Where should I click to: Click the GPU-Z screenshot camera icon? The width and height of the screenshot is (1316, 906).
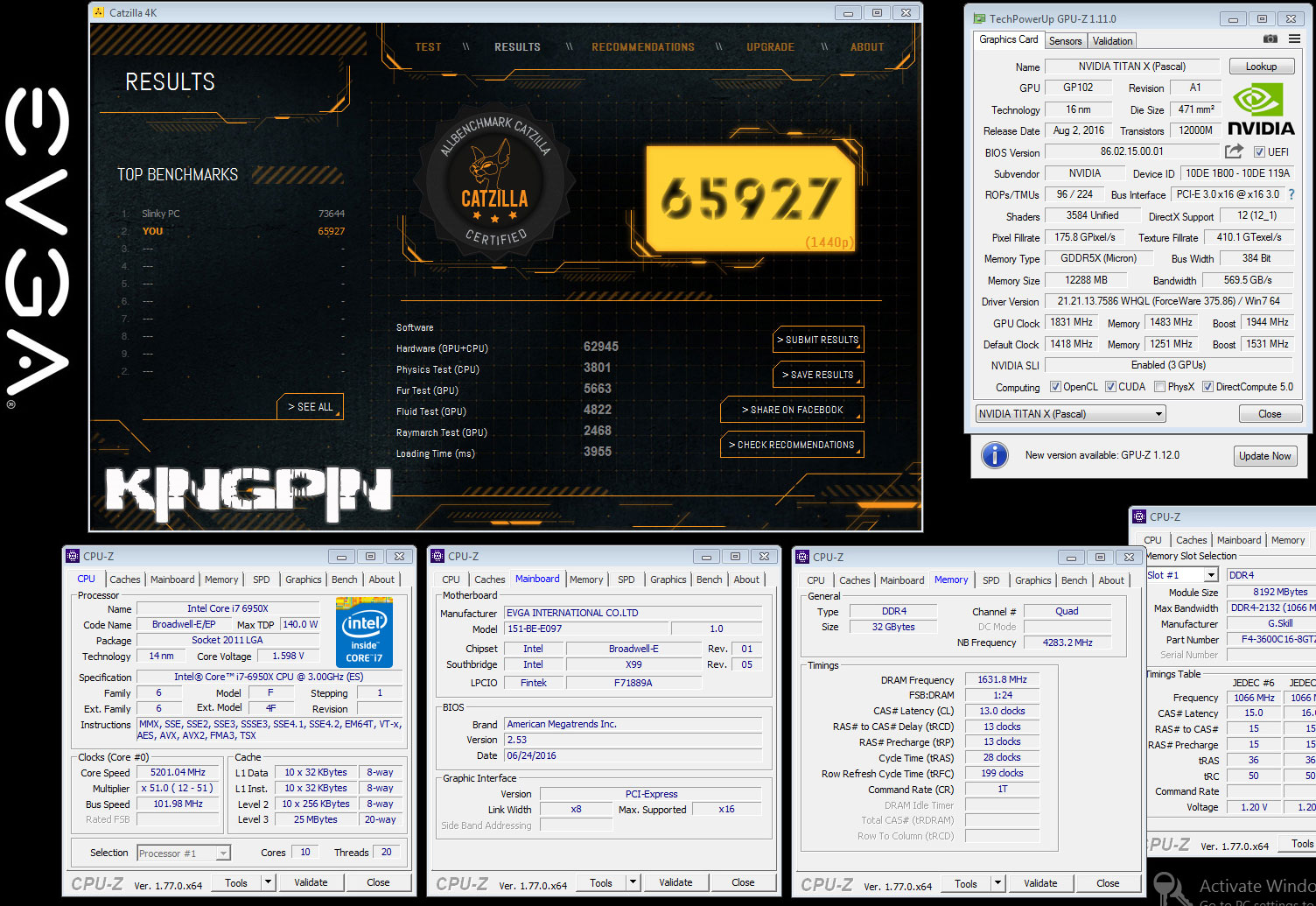tap(1270, 39)
